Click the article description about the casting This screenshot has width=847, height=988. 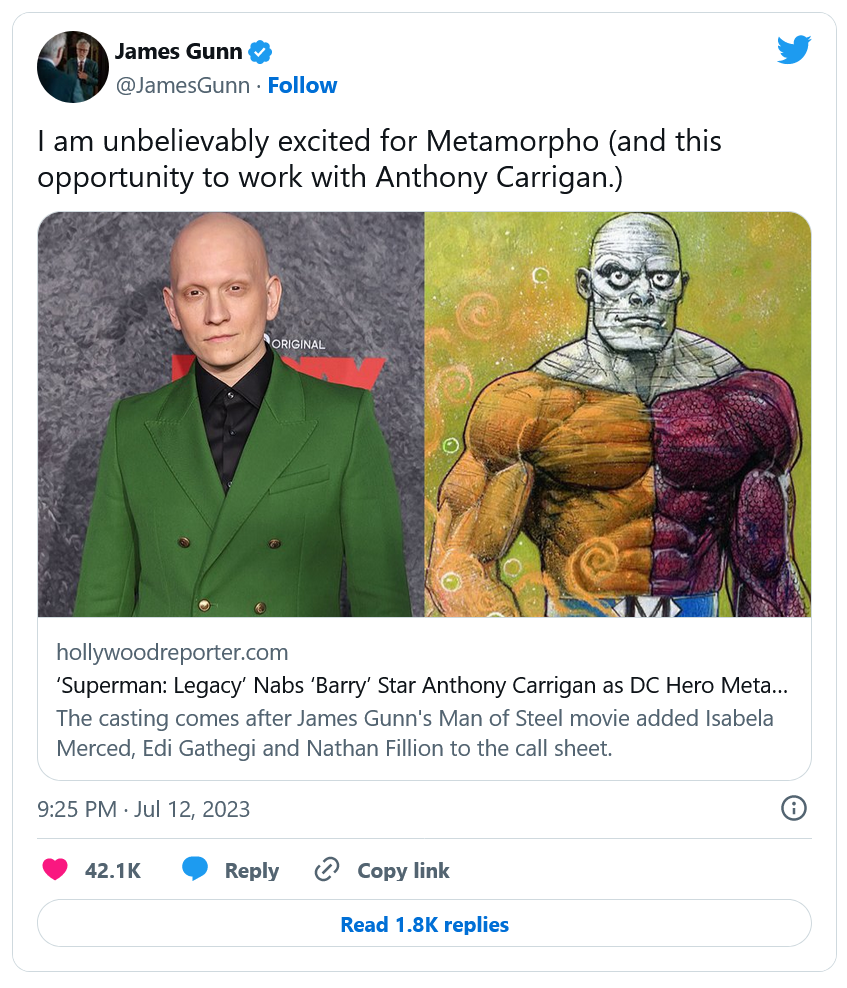click(x=414, y=732)
